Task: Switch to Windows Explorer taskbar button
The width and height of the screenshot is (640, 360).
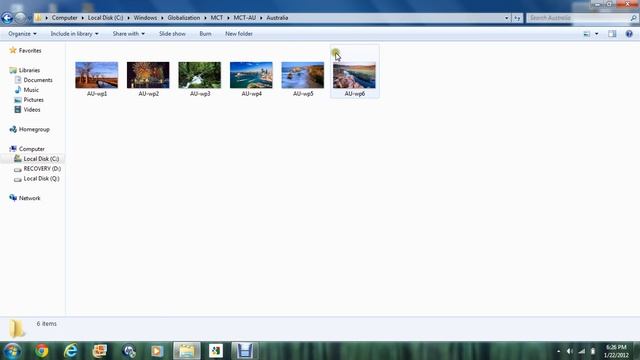Action: pos(187,351)
